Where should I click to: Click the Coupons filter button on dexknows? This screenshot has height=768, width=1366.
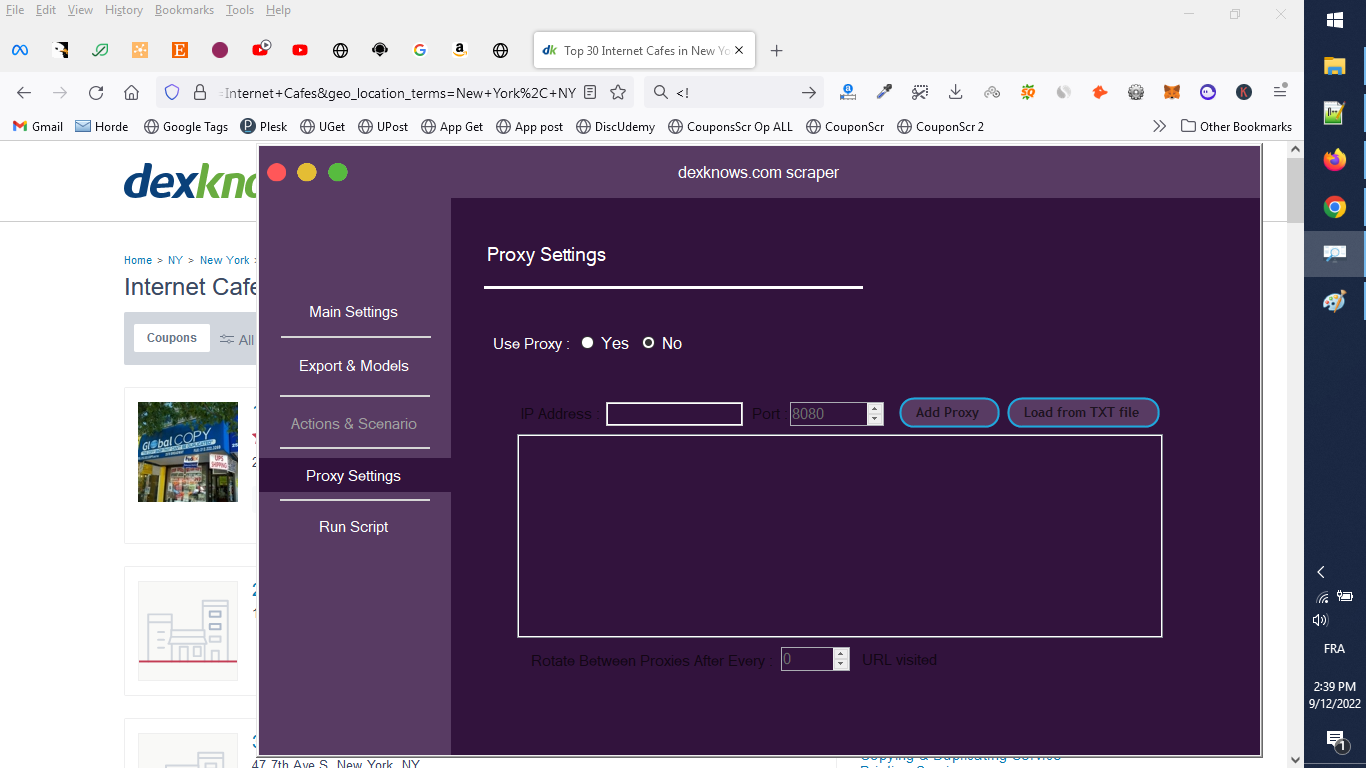[172, 338]
